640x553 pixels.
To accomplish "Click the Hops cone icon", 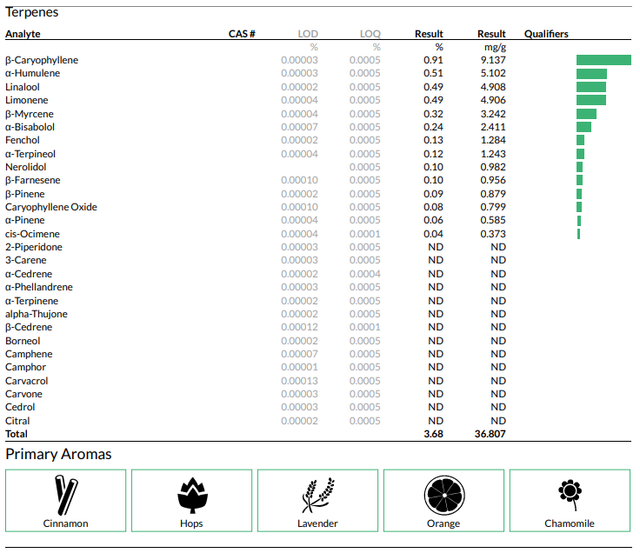I will point(192,495).
